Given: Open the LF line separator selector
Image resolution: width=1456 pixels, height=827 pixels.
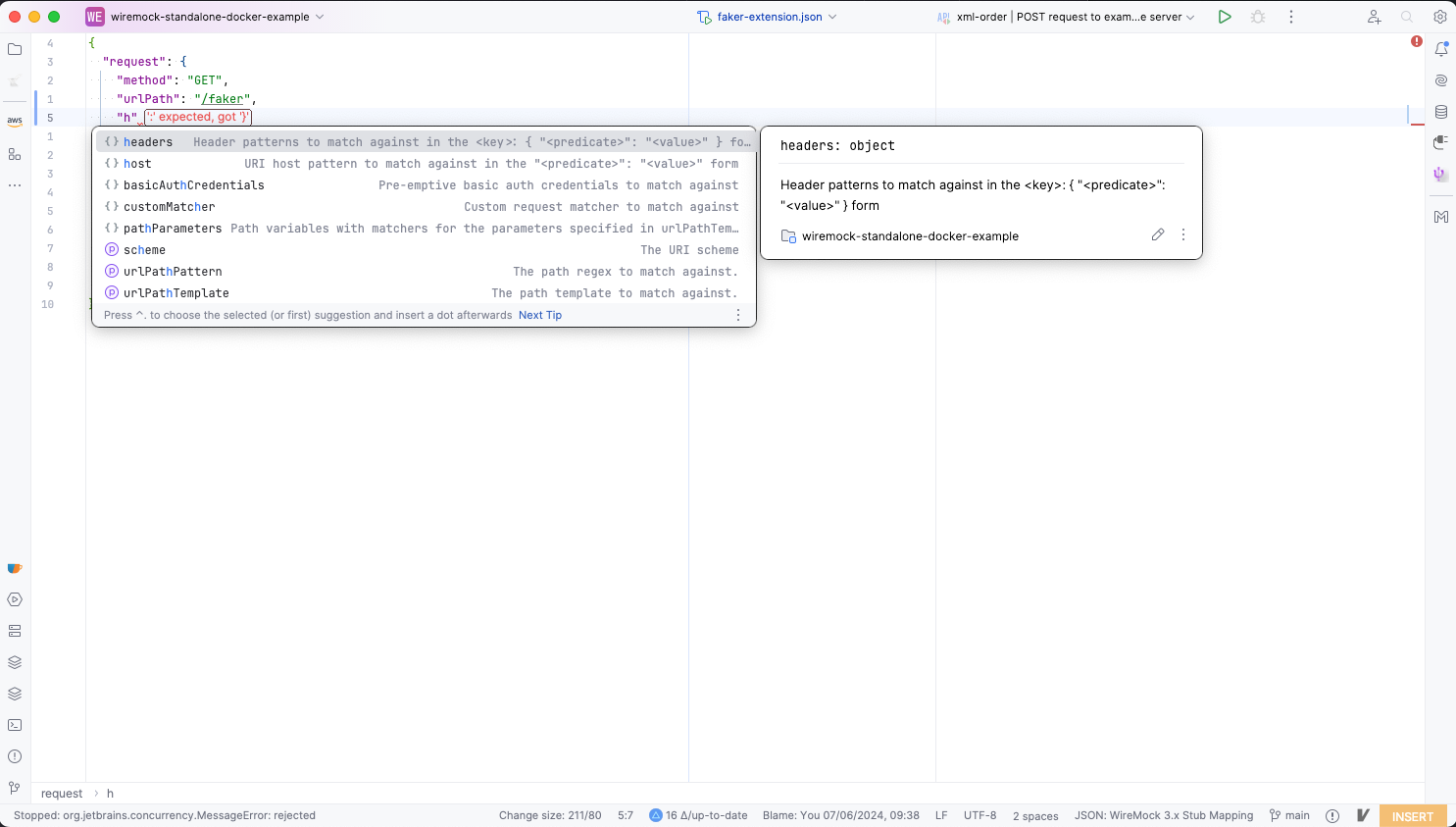Looking at the screenshot, I should 941,815.
